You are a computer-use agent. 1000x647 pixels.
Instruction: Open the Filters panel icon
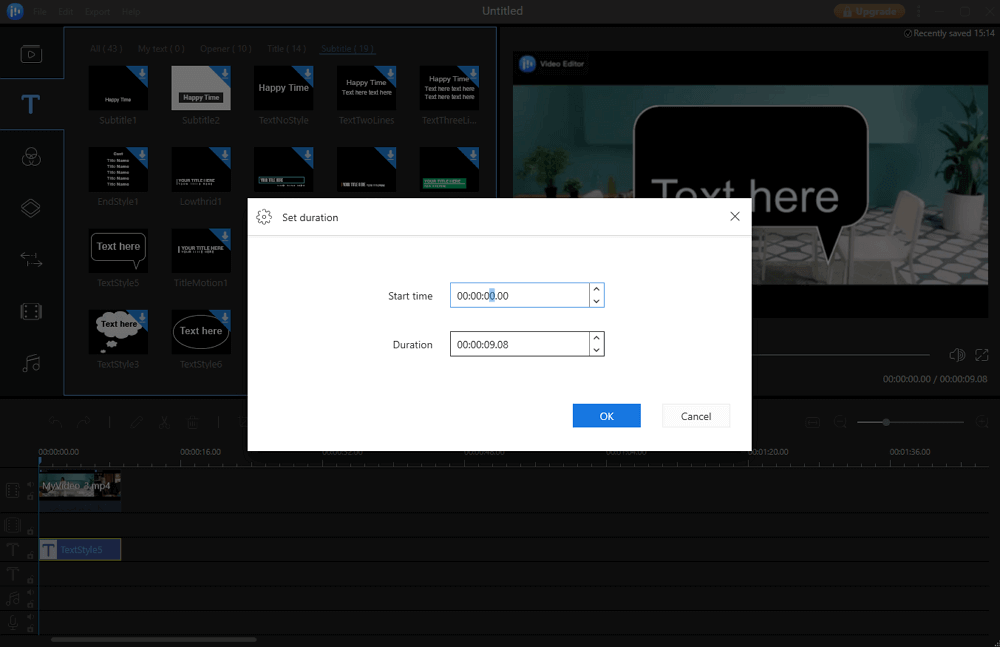(x=31, y=156)
